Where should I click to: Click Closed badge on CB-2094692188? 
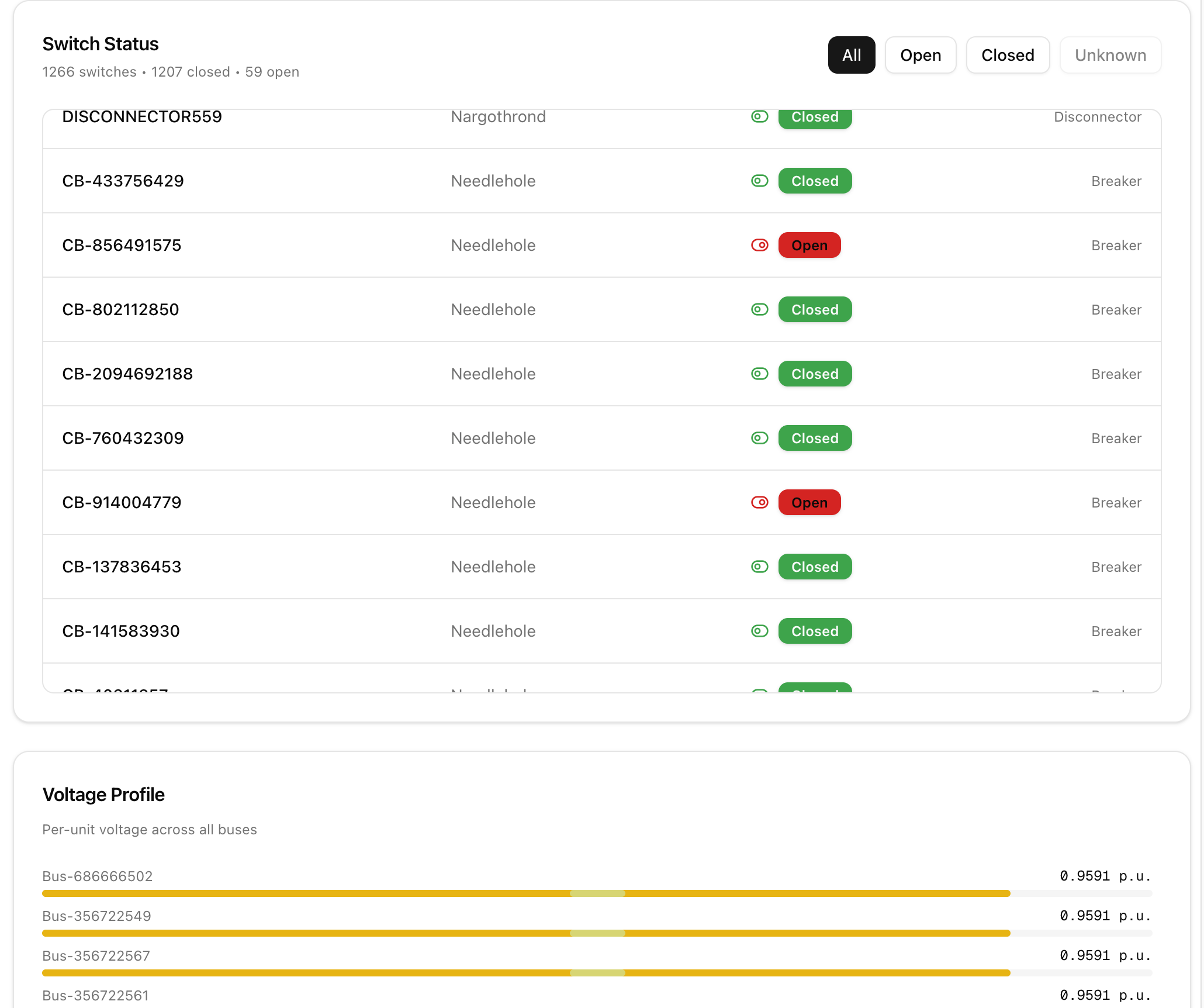[x=814, y=374]
